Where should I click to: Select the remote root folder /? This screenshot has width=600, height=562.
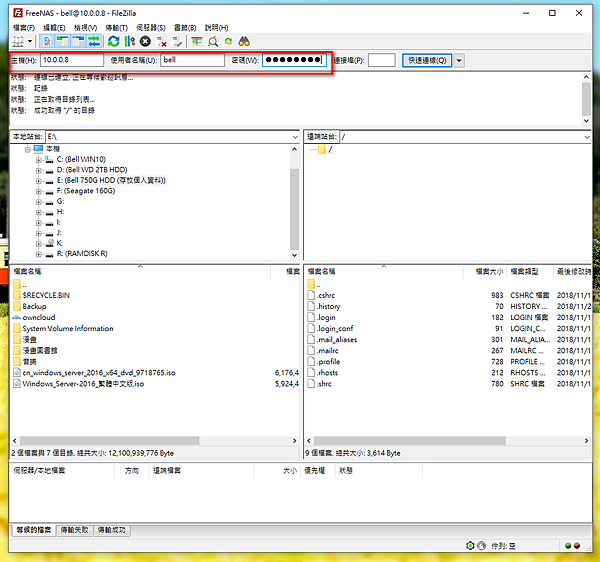330,149
